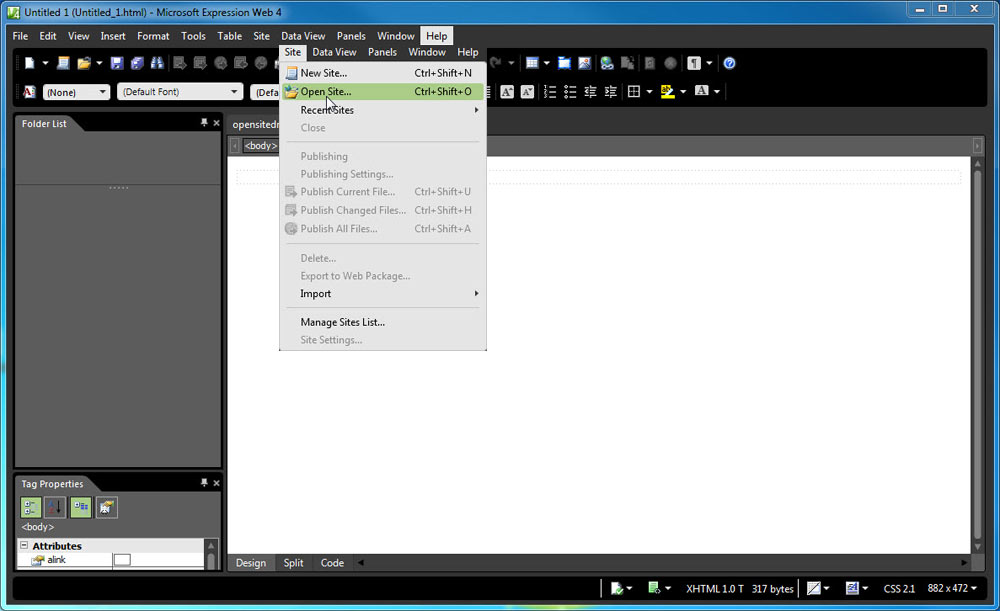Click the Increase Indent icon
This screenshot has height=611, width=1000.
[611, 92]
